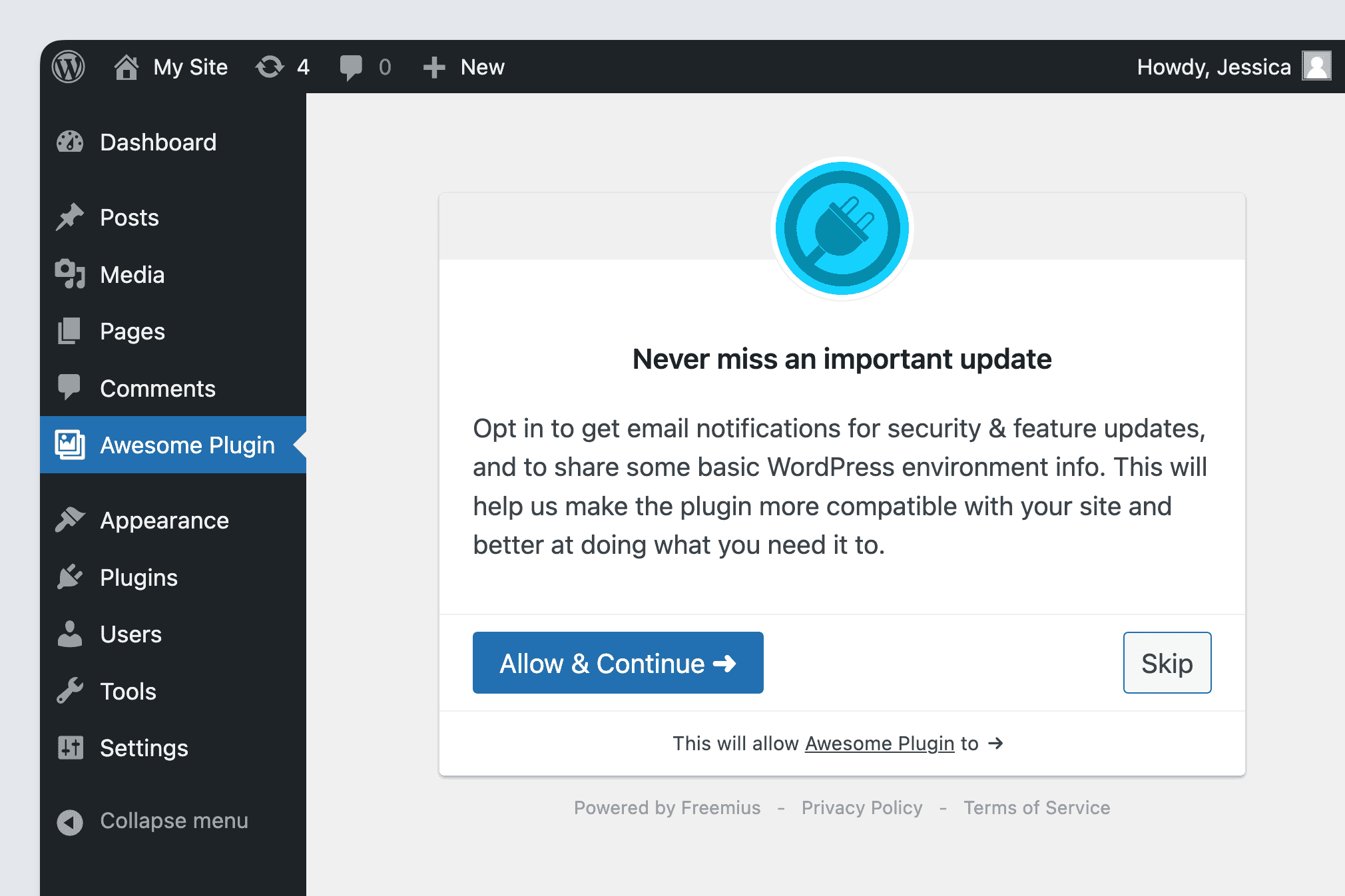The image size is (1345, 896).
Task: Select the Awesome Plugin menu item
Action: pos(173,445)
